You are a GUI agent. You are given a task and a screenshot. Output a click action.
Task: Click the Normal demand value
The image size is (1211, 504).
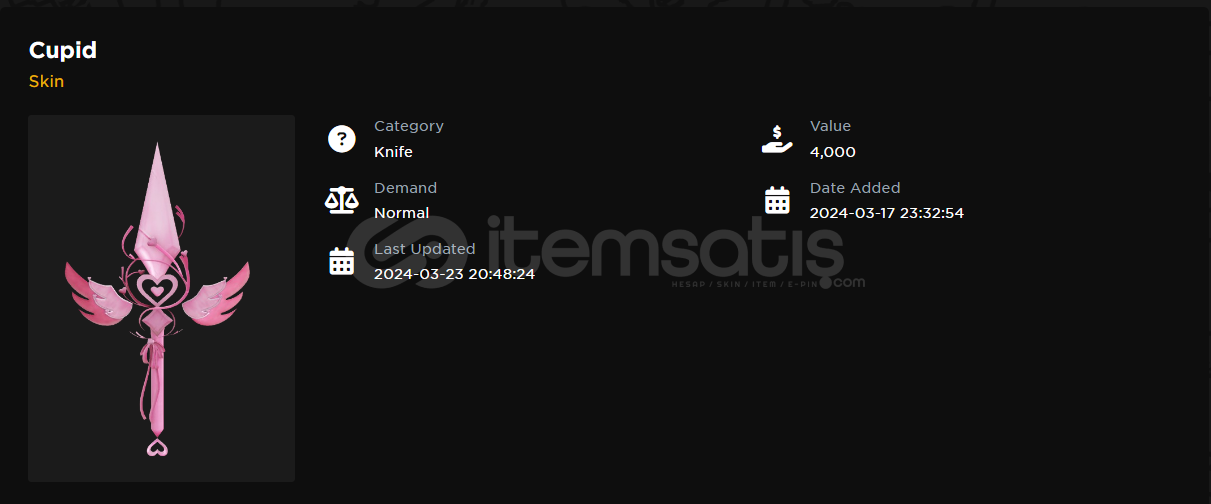[x=401, y=213]
